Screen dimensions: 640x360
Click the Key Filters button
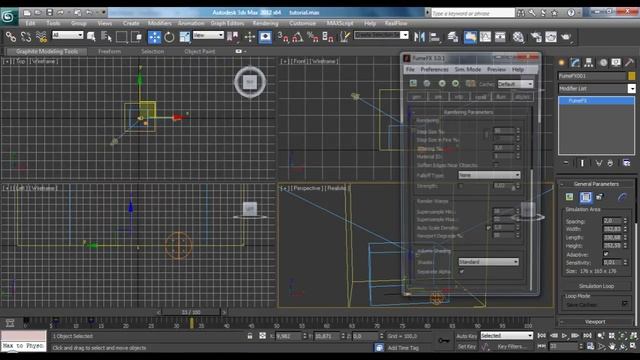coord(512,347)
